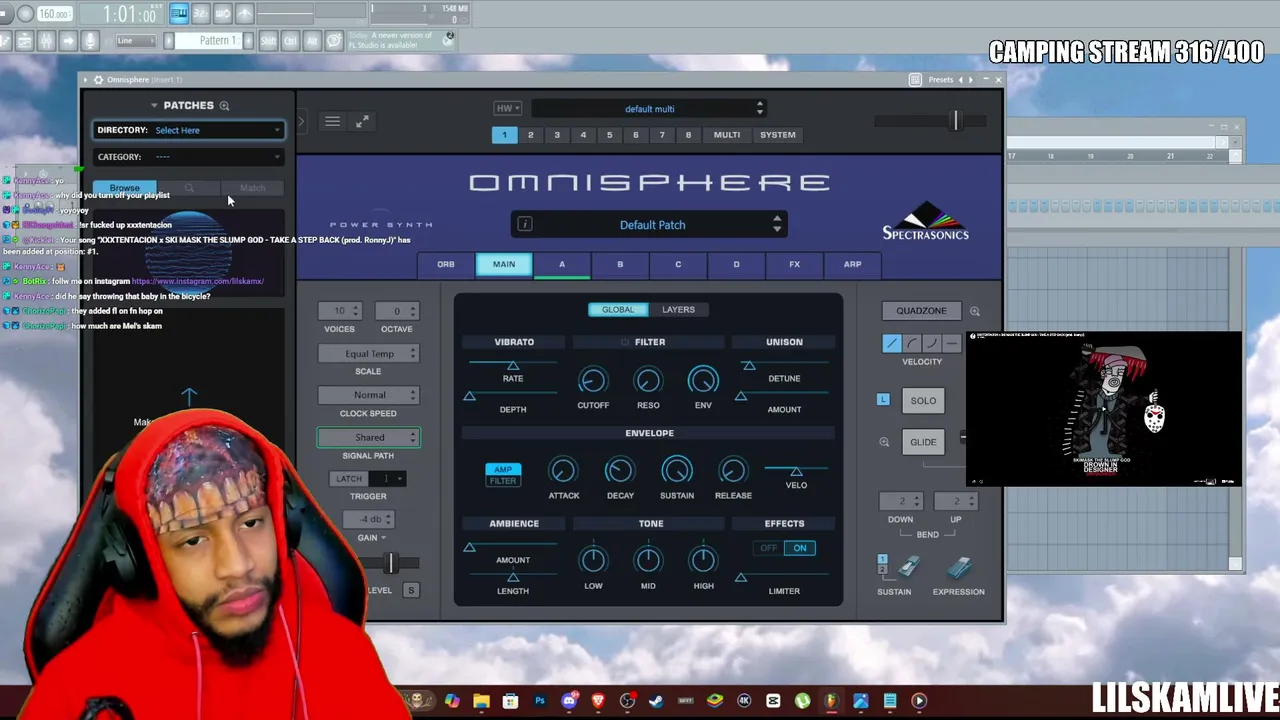The width and height of the screenshot is (1280, 720).
Task: Open FL Studio update notification icon
Action: coord(449,37)
